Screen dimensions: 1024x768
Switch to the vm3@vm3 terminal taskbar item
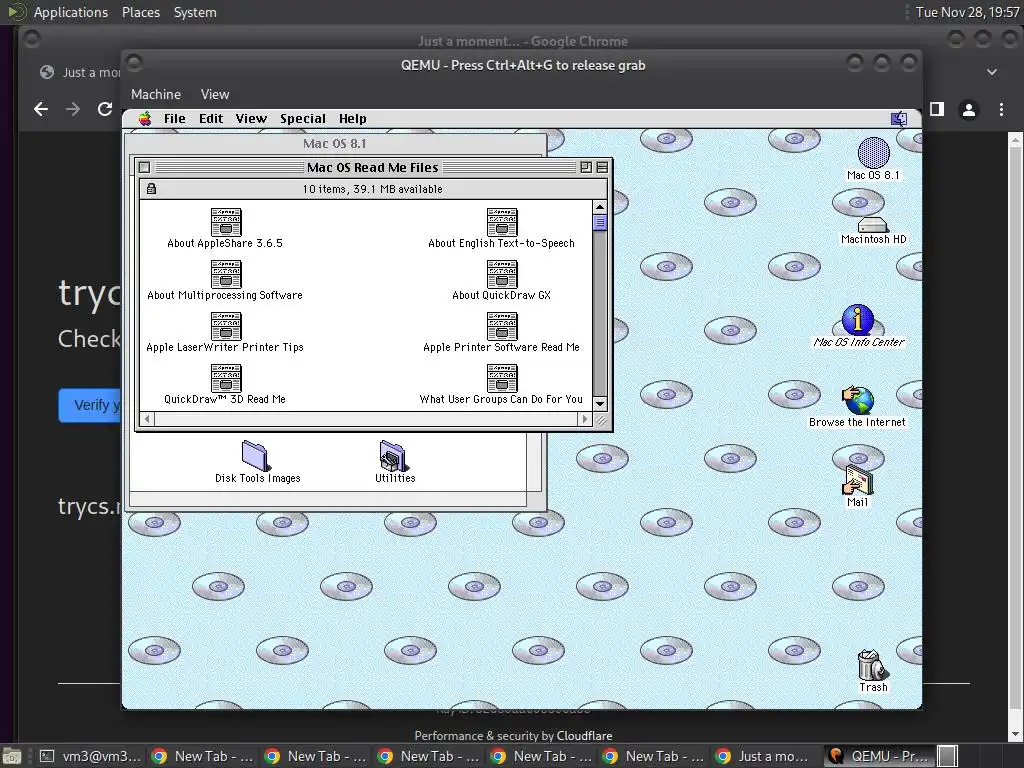(90, 756)
